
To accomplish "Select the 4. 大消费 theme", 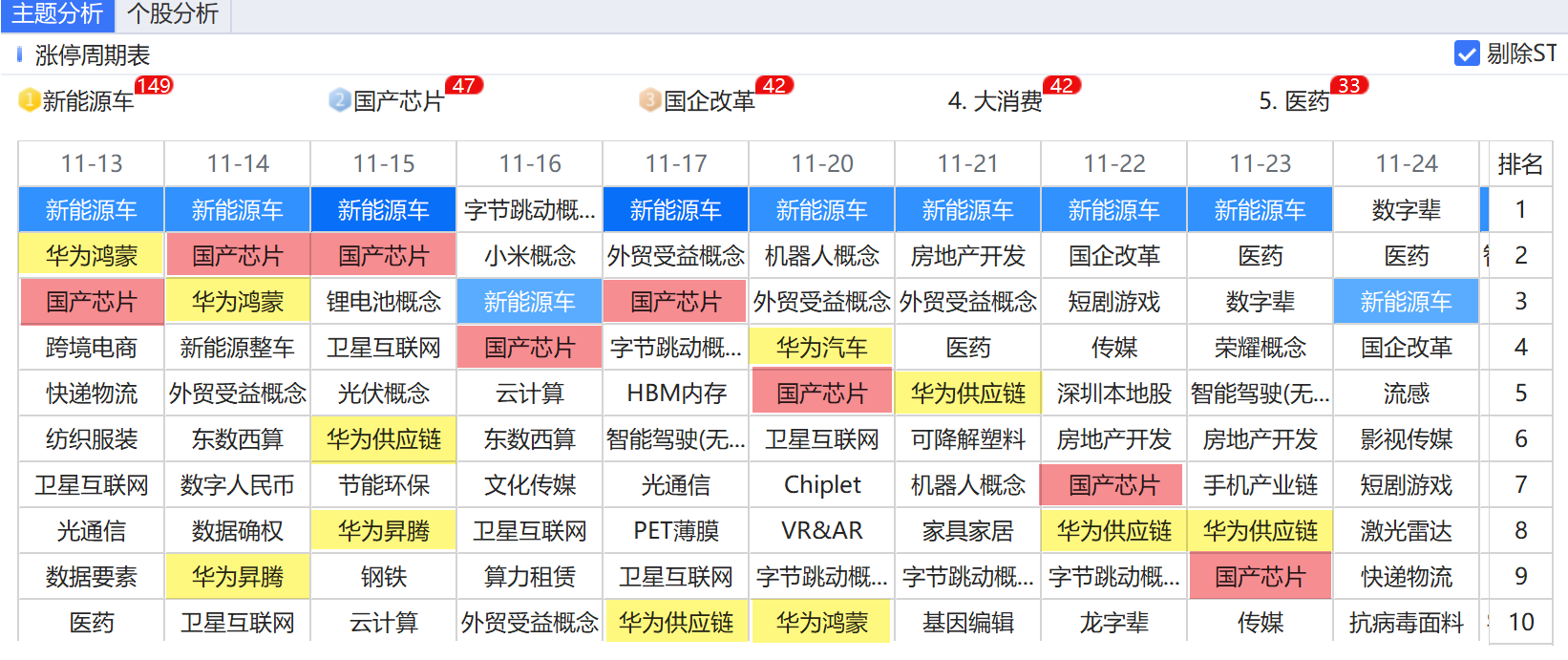I will pyautogui.click(x=995, y=101).
